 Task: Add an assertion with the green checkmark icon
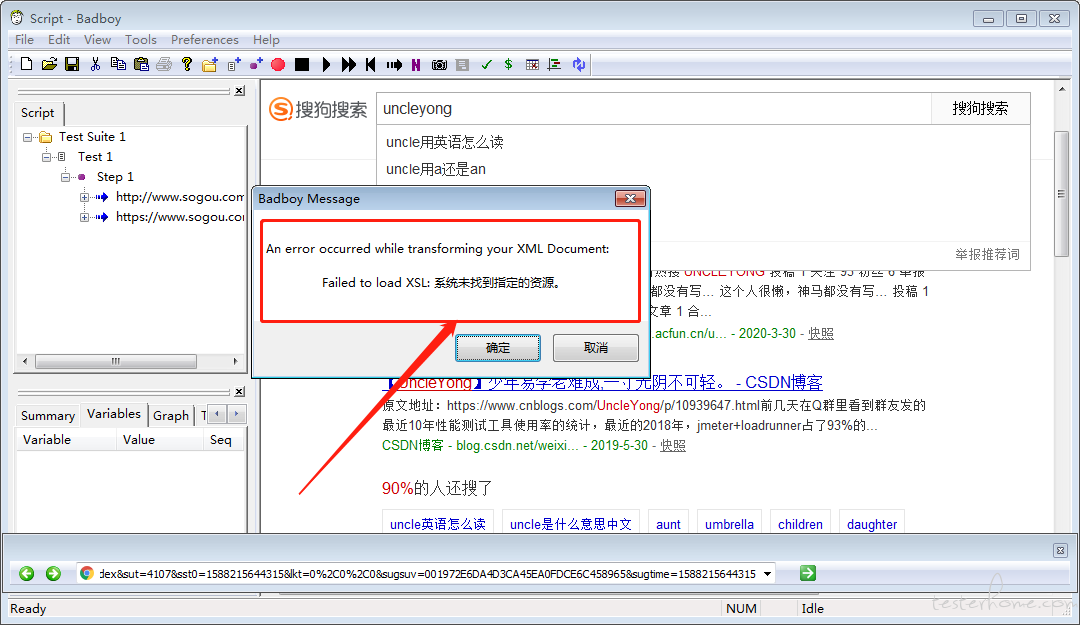coord(486,64)
